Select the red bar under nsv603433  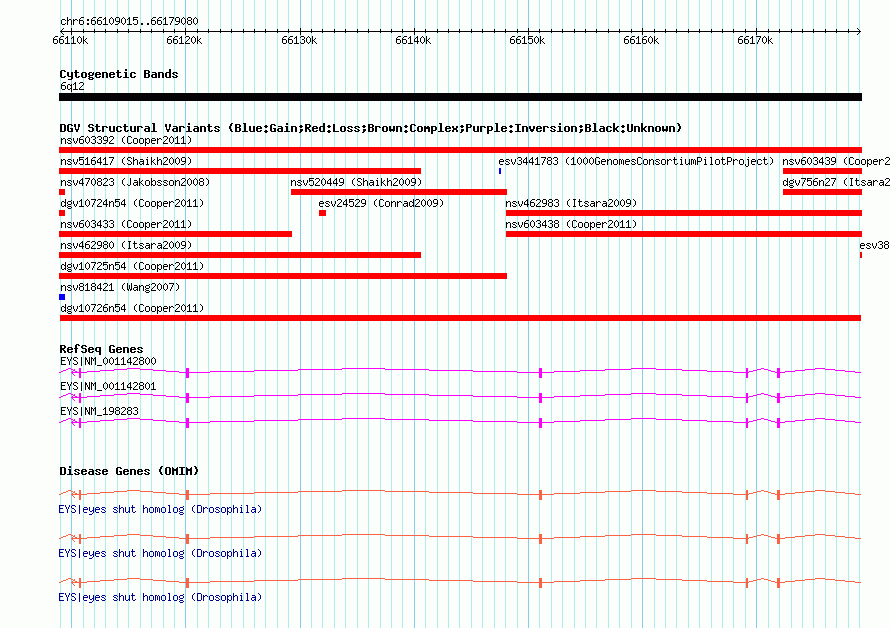pyautogui.click(x=175, y=234)
